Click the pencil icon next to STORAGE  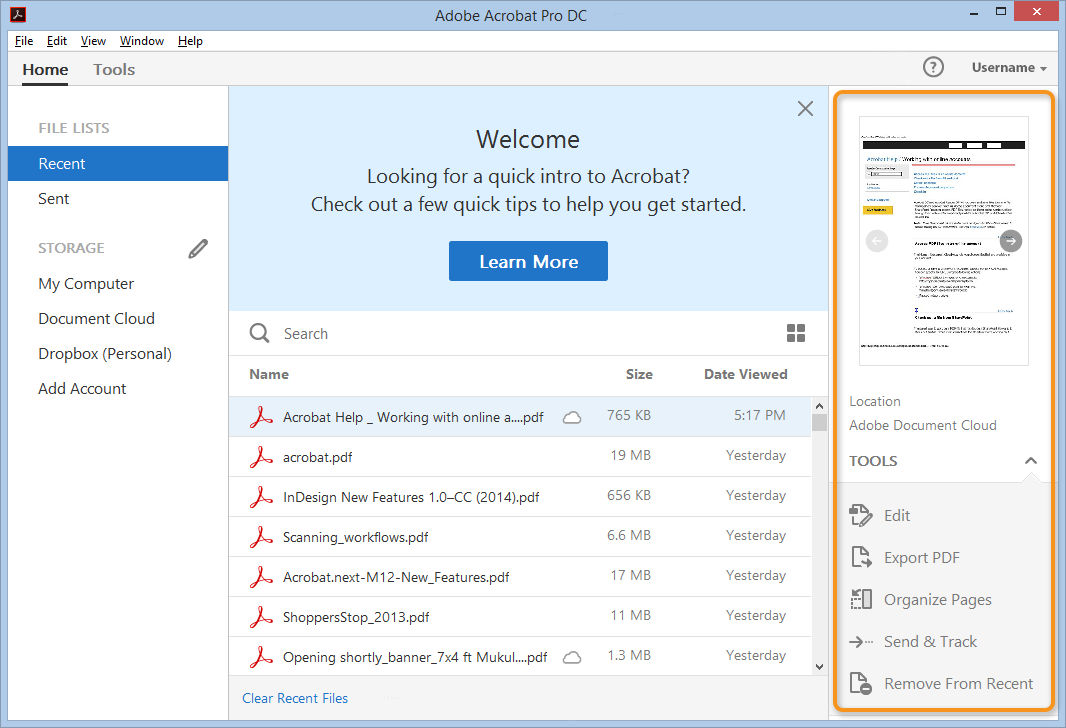pos(197,248)
